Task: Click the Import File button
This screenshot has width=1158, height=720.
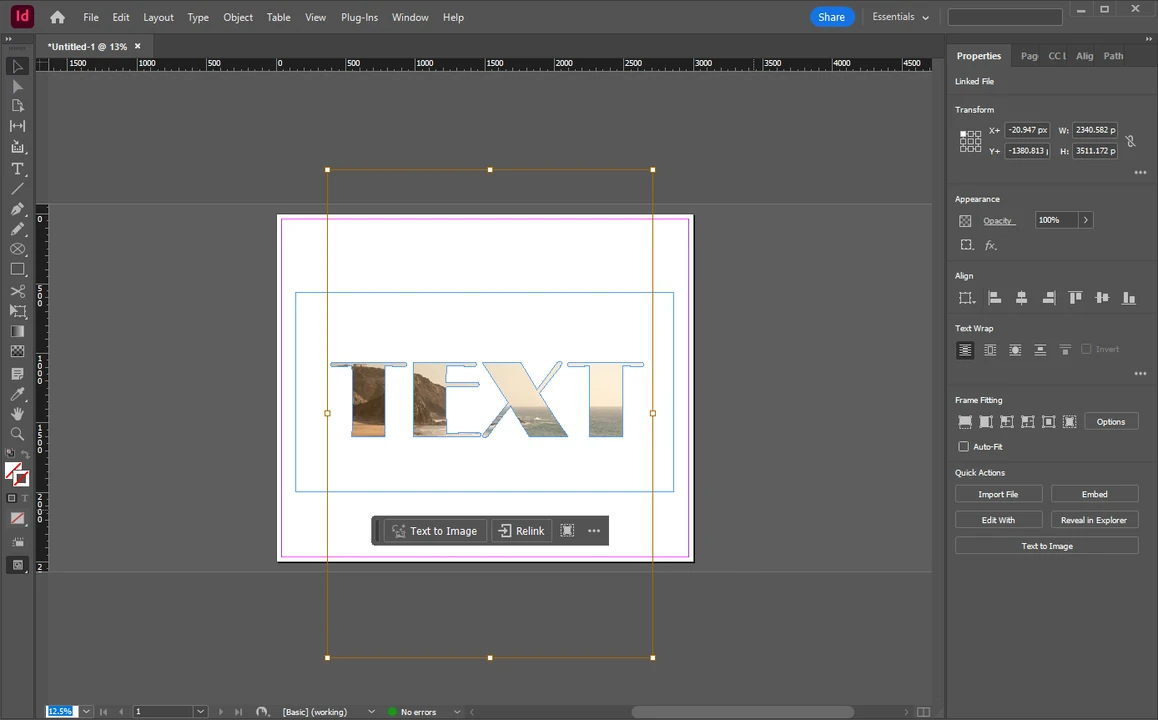Action: coord(998,494)
